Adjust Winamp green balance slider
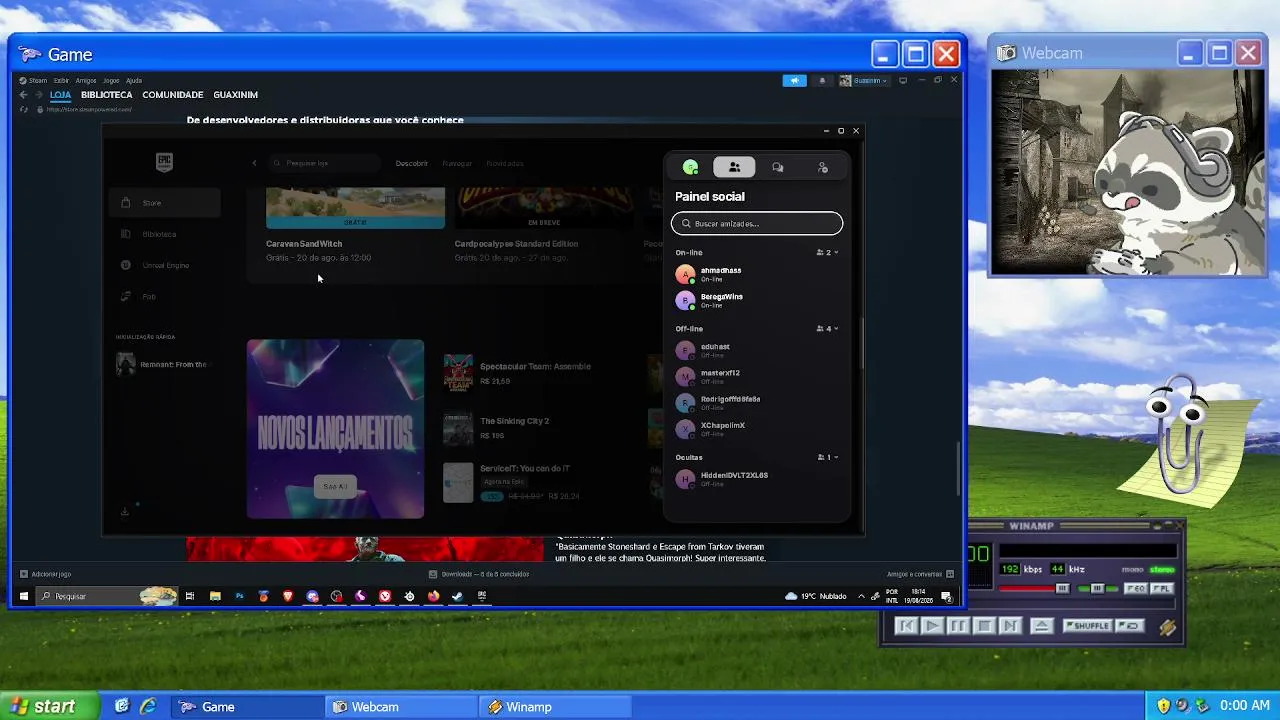 pyautogui.click(x=1098, y=589)
